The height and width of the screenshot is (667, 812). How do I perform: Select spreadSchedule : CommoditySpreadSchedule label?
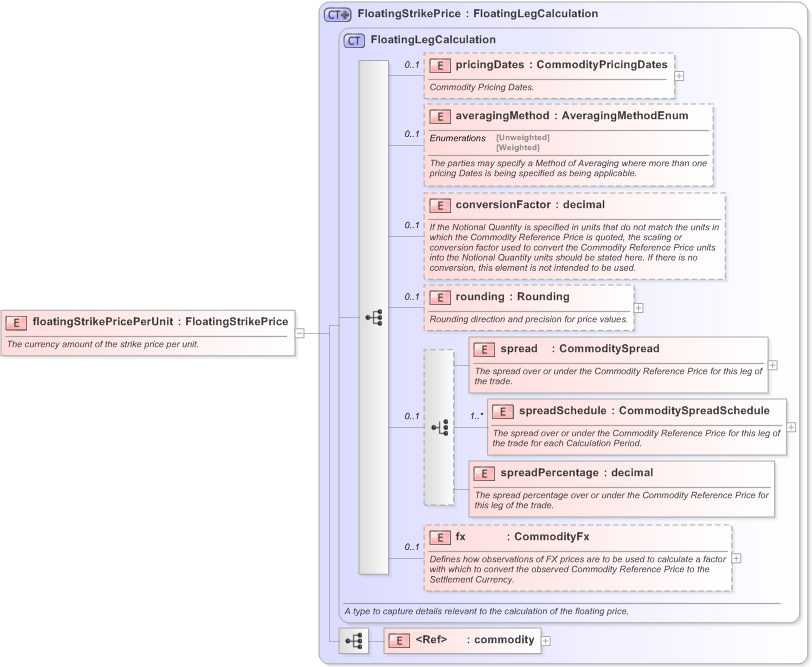(x=644, y=411)
